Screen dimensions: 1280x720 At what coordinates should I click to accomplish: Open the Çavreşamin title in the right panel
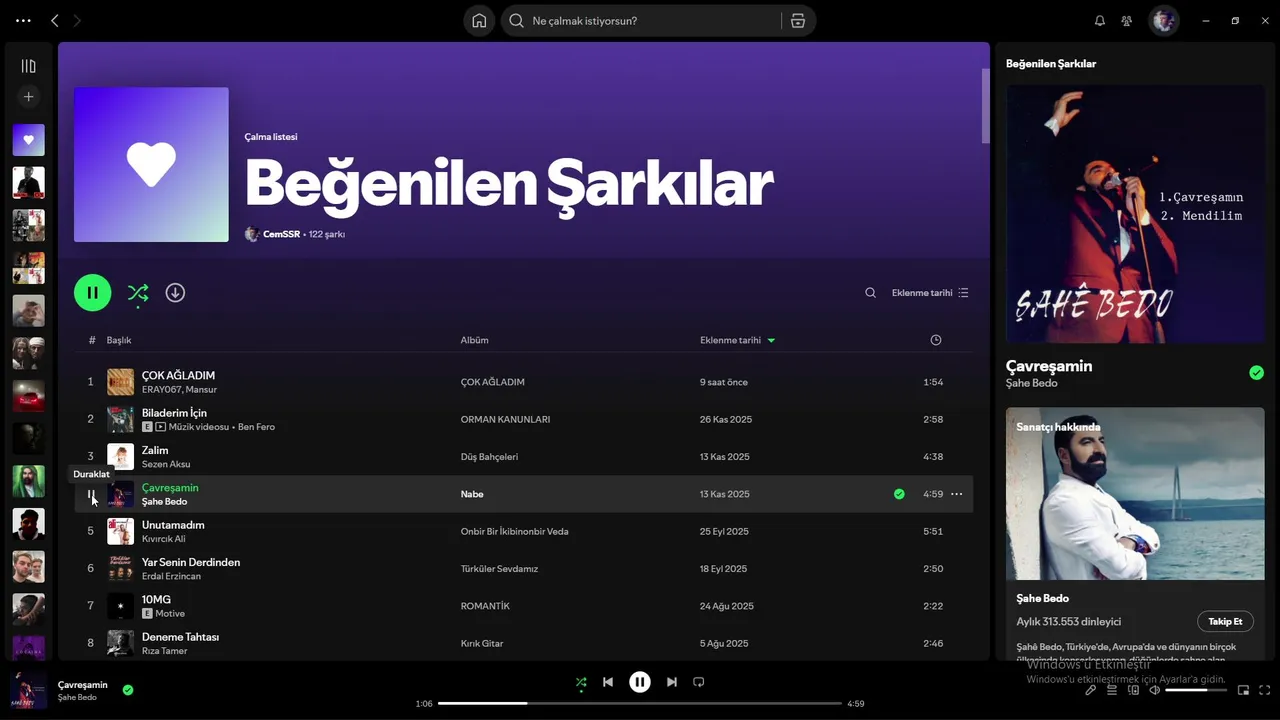tap(1049, 366)
